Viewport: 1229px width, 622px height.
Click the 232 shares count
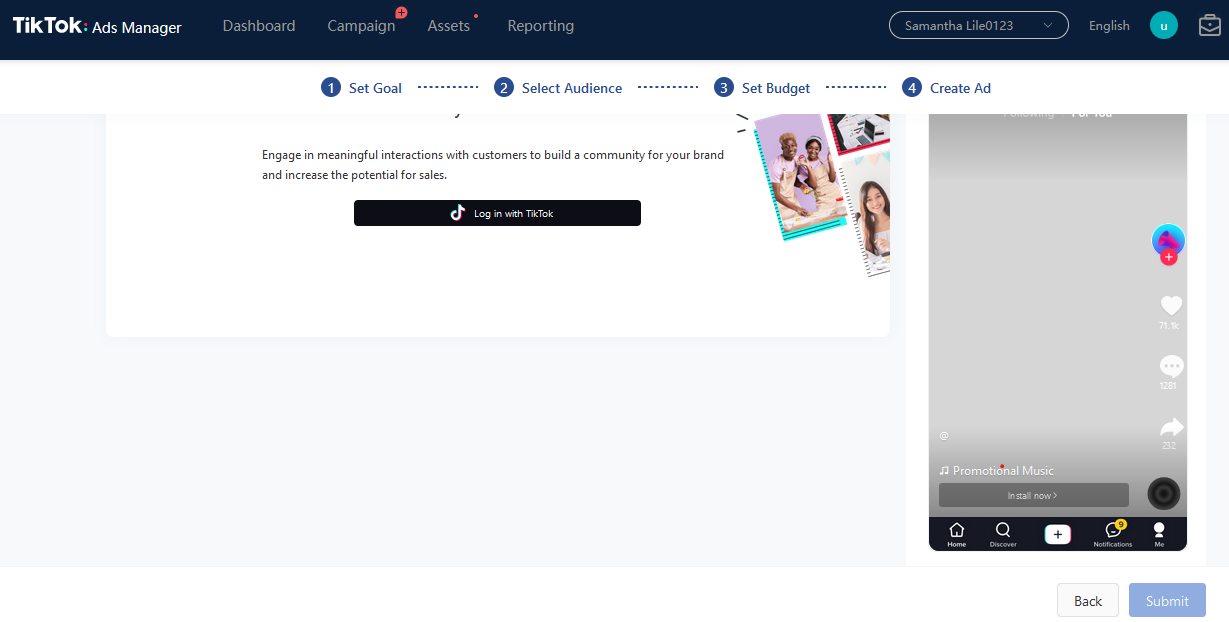[1169, 445]
